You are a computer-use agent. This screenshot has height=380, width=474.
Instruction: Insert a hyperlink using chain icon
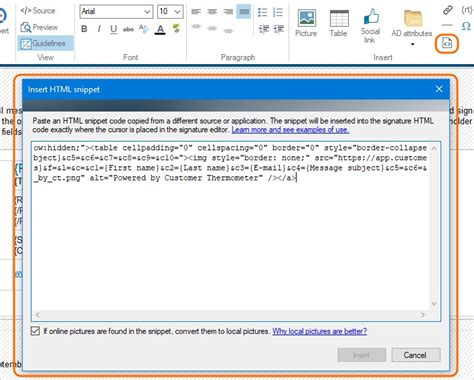448,10
